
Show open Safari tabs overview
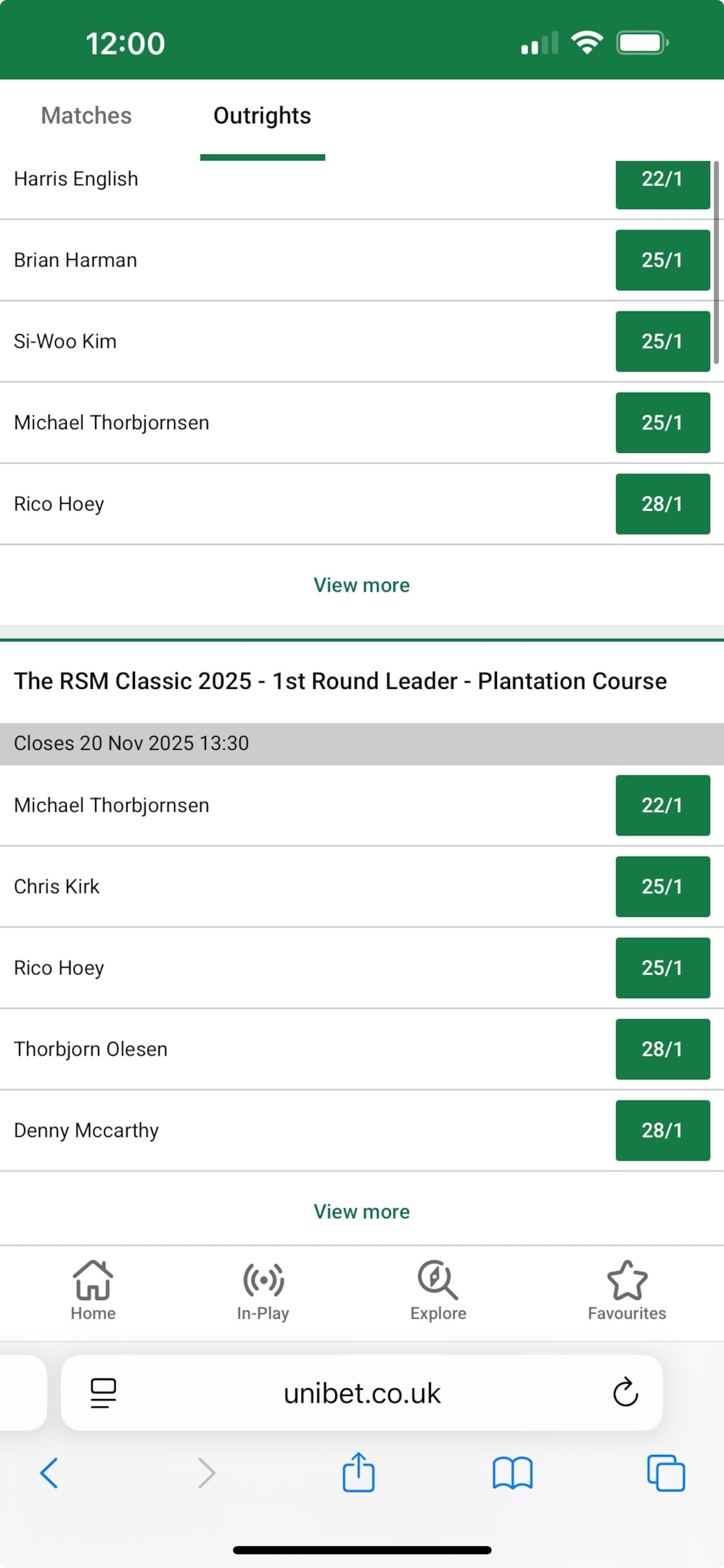[665, 1473]
